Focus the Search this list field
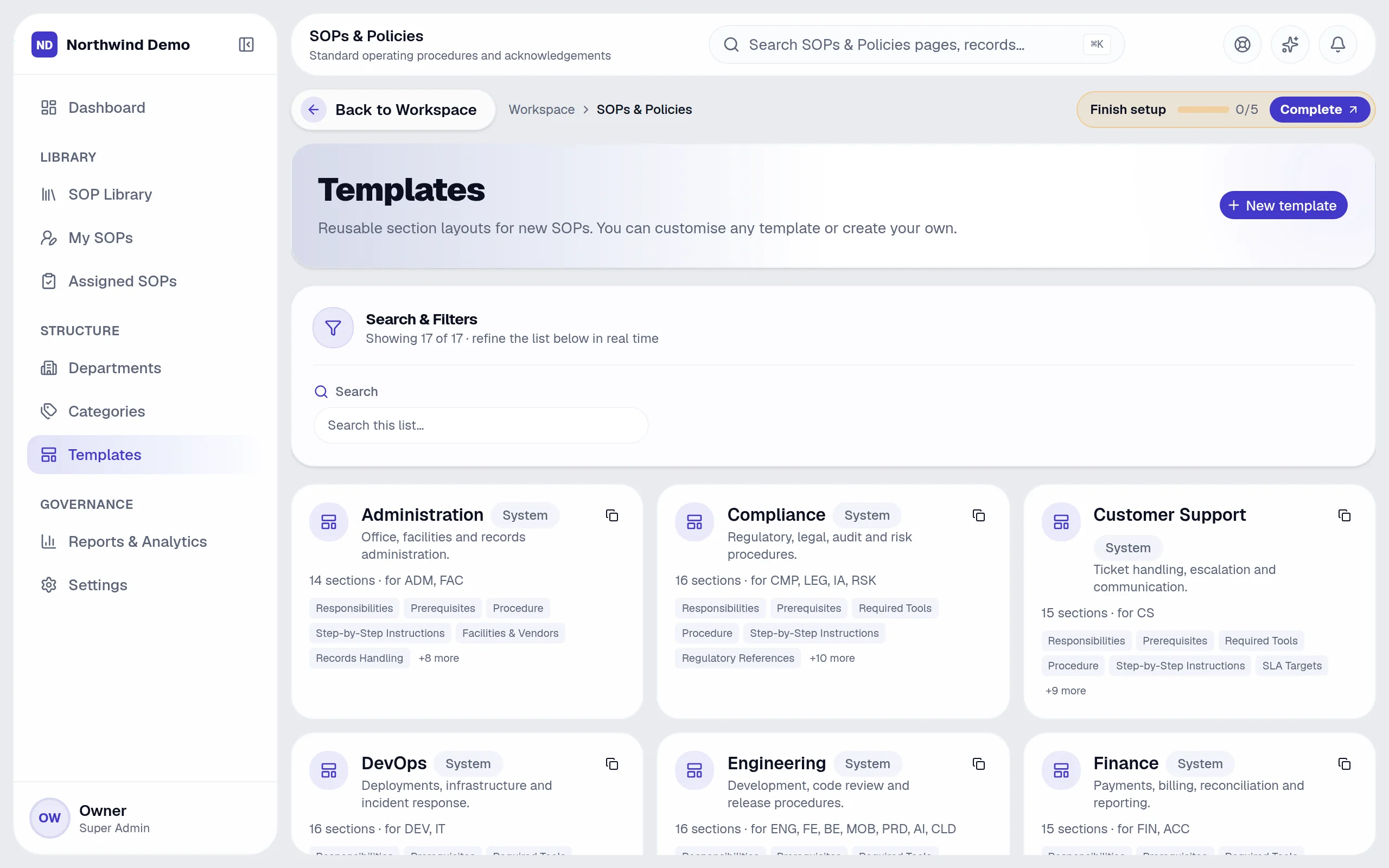 pos(481,425)
